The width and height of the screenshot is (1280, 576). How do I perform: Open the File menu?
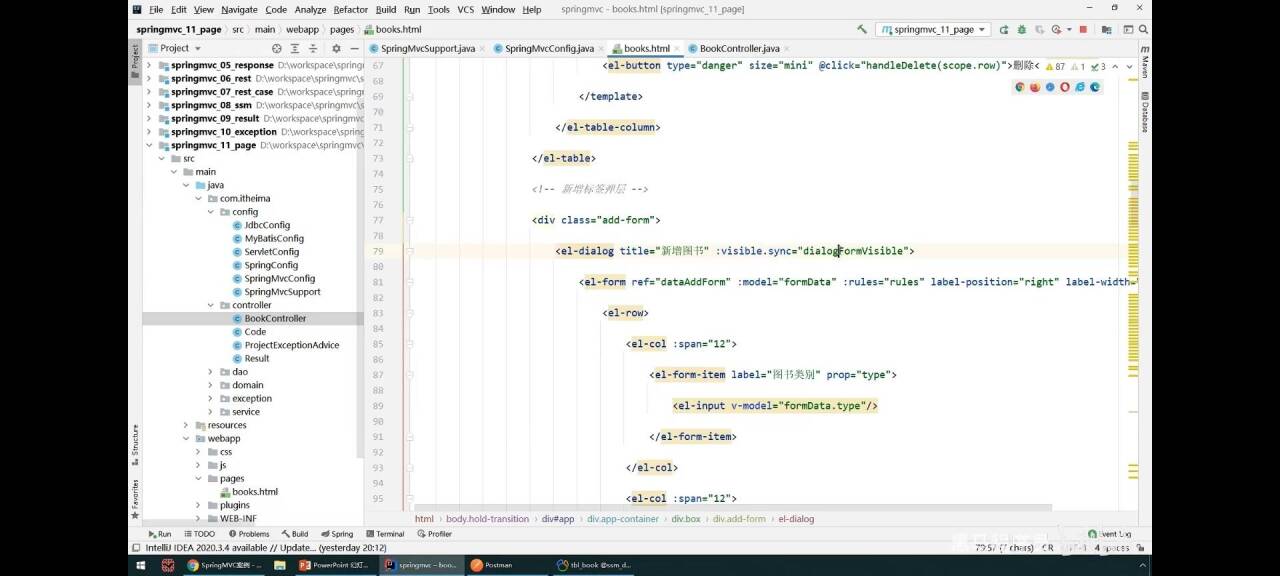(x=156, y=9)
